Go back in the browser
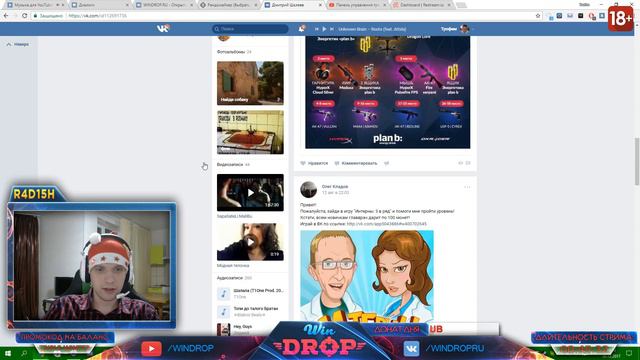Viewport: 640px width, 360px height. [6, 16]
